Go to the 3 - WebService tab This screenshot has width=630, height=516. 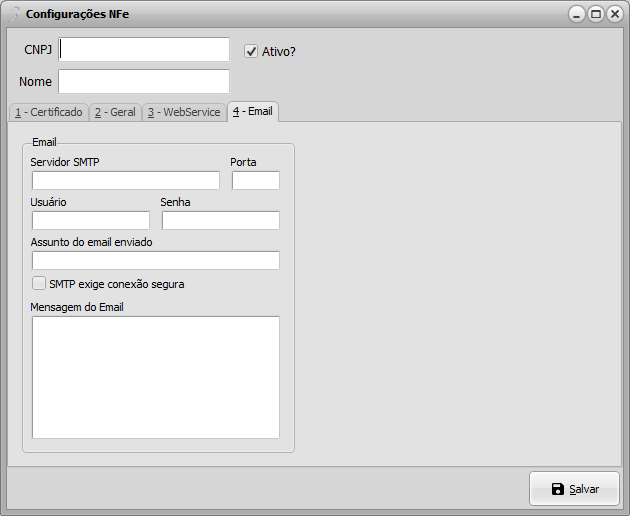click(x=184, y=112)
